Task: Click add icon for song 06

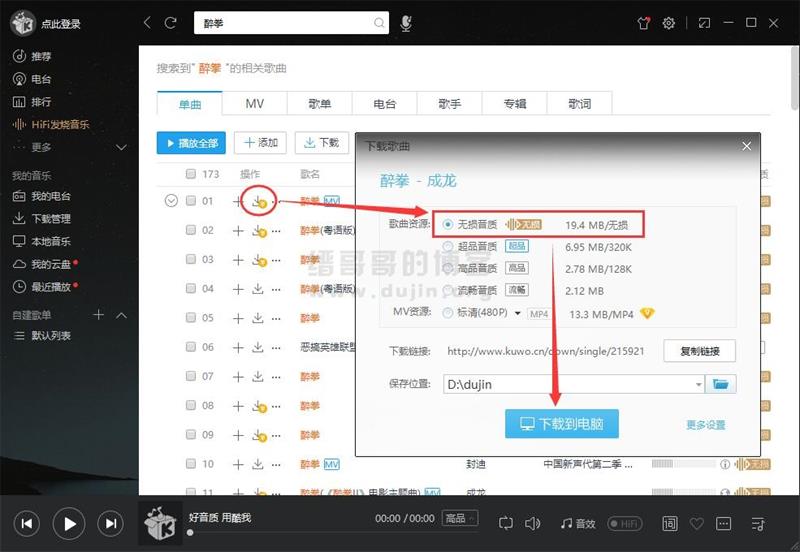Action: [238, 347]
